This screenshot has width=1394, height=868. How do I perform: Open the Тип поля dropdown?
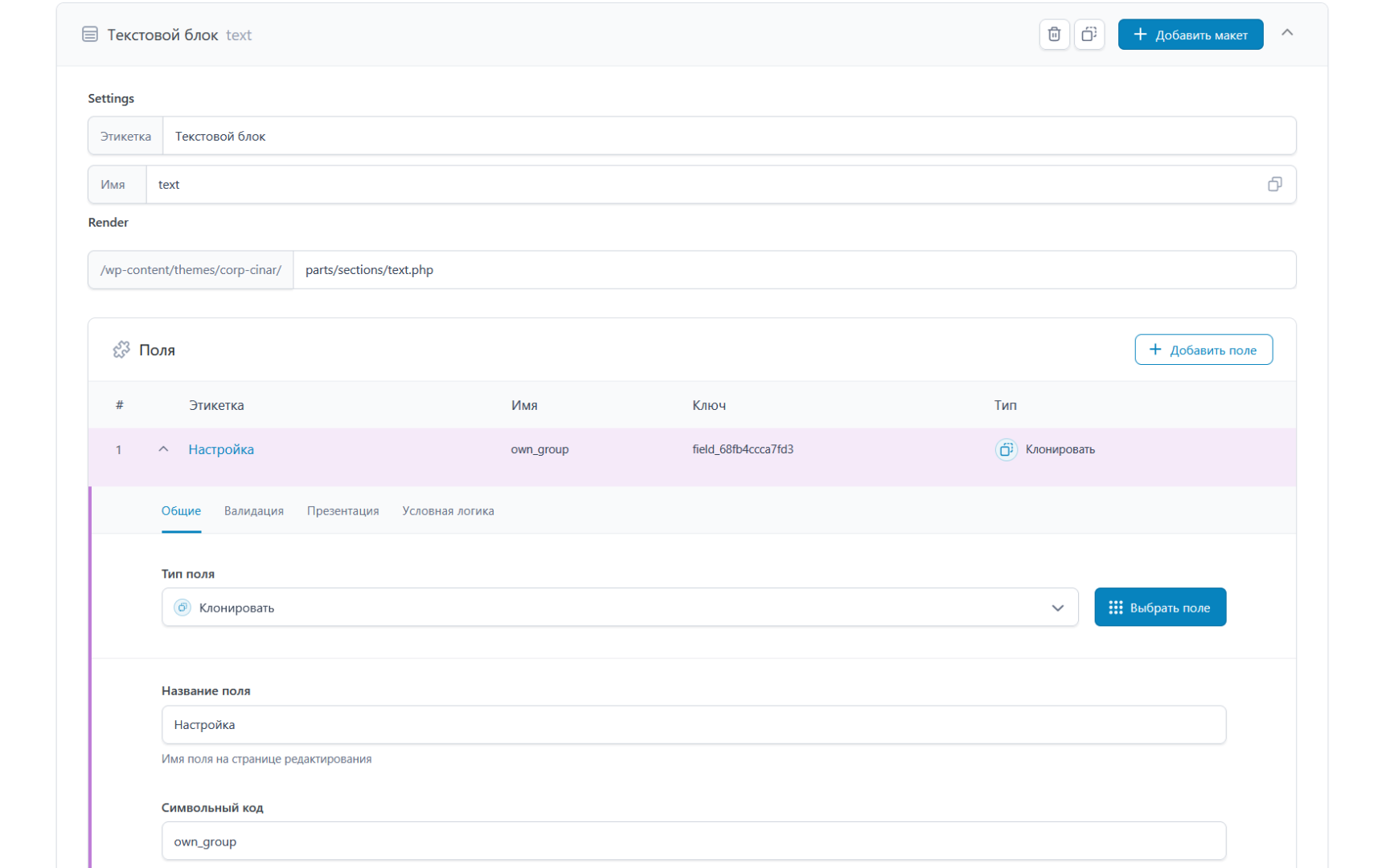coord(1057,608)
